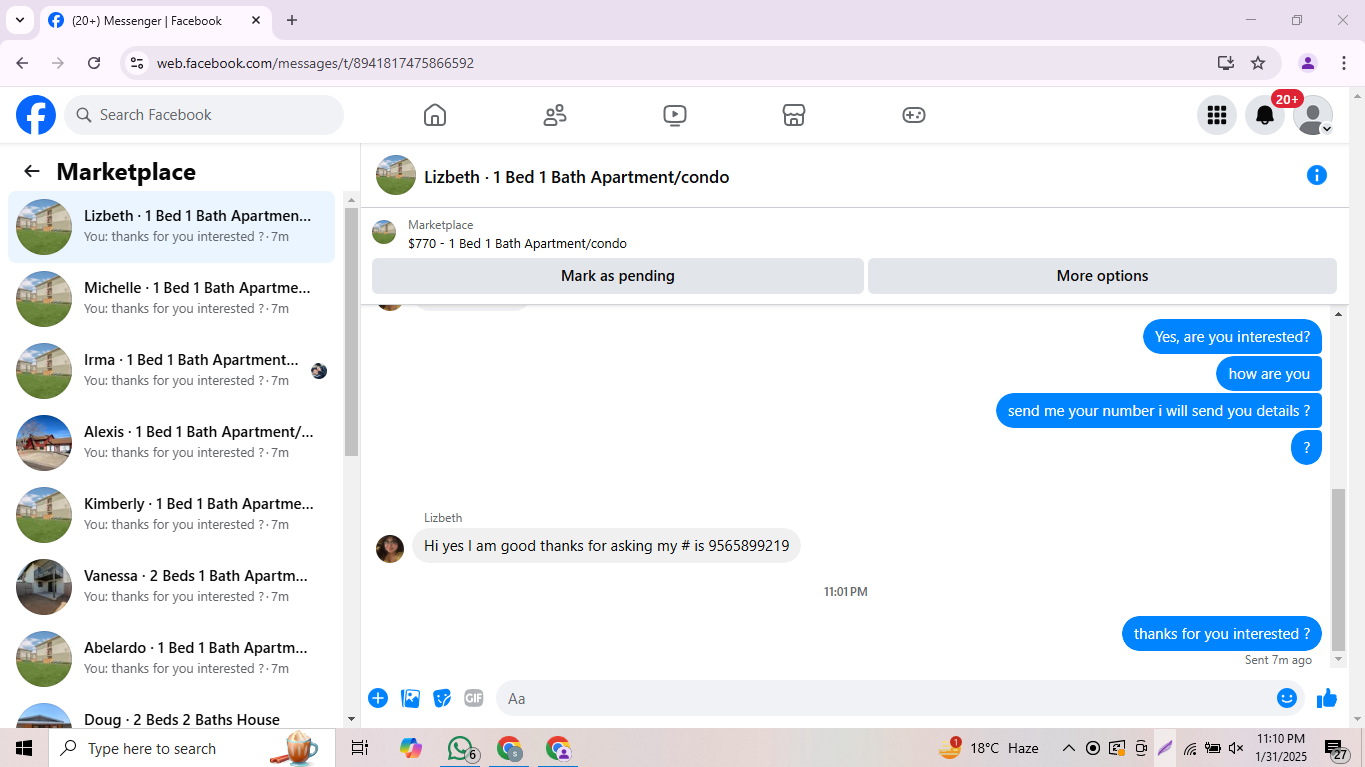Click the browser address bar URL

(315, 63)
